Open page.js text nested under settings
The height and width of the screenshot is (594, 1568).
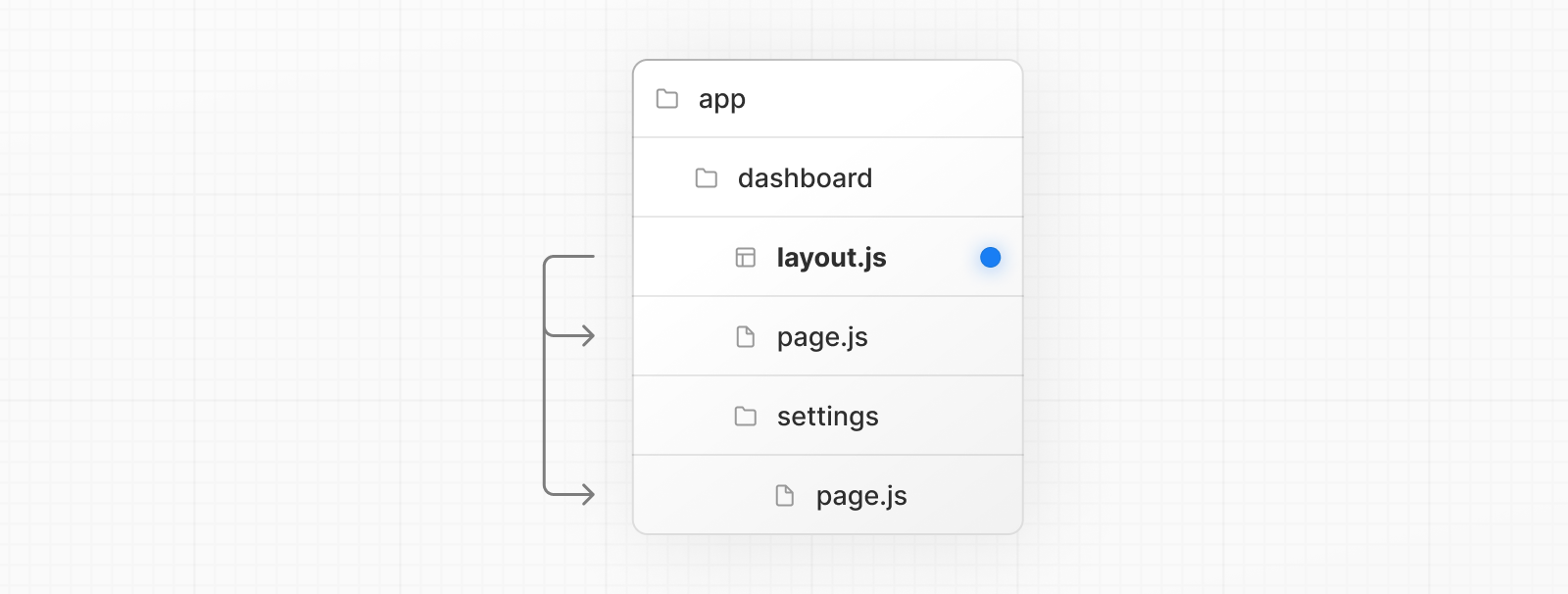(x=861, y=497)
